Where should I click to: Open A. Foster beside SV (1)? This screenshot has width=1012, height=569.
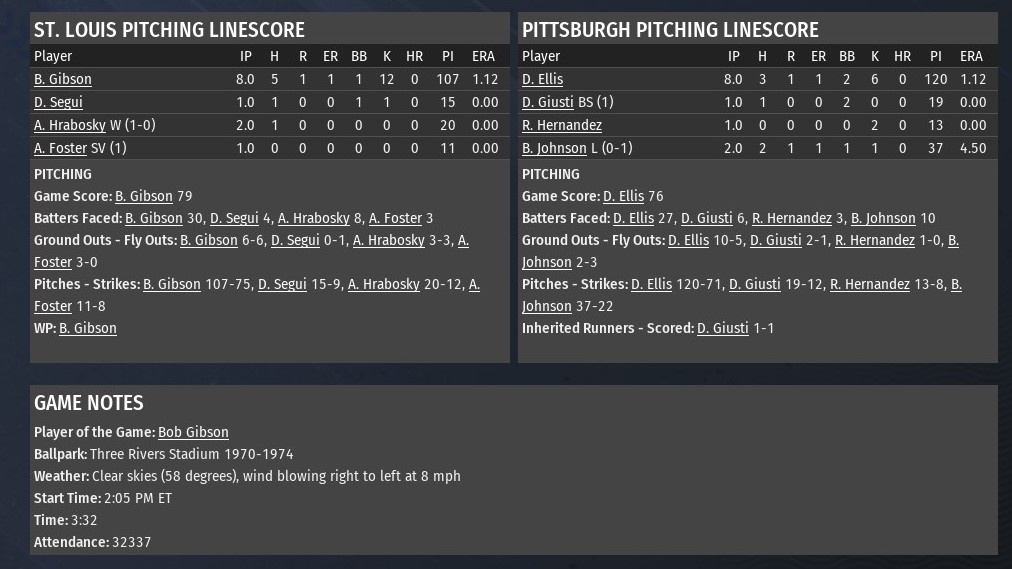[x=61, y=148]
